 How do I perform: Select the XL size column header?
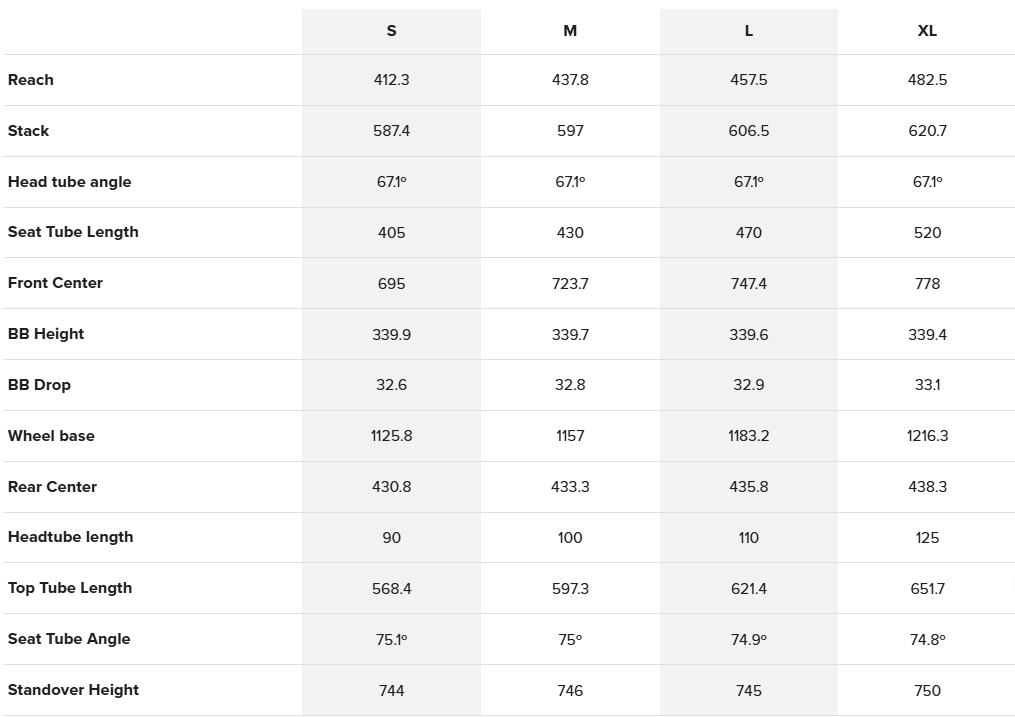point(927,31)
